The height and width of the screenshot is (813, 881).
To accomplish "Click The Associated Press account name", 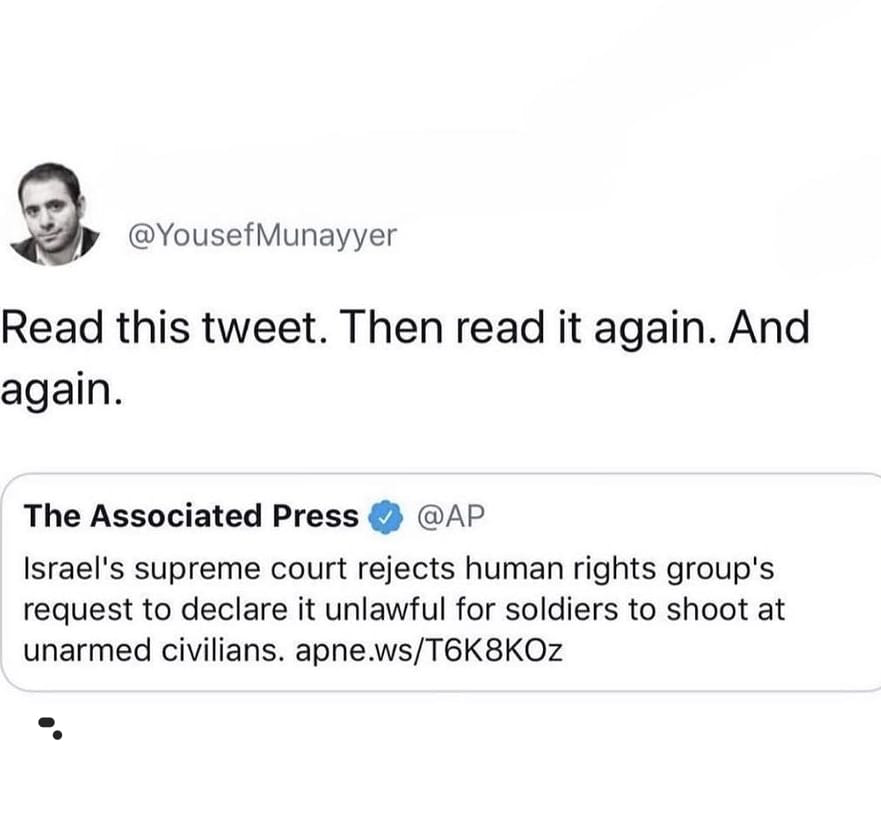I will click(191, 516).
